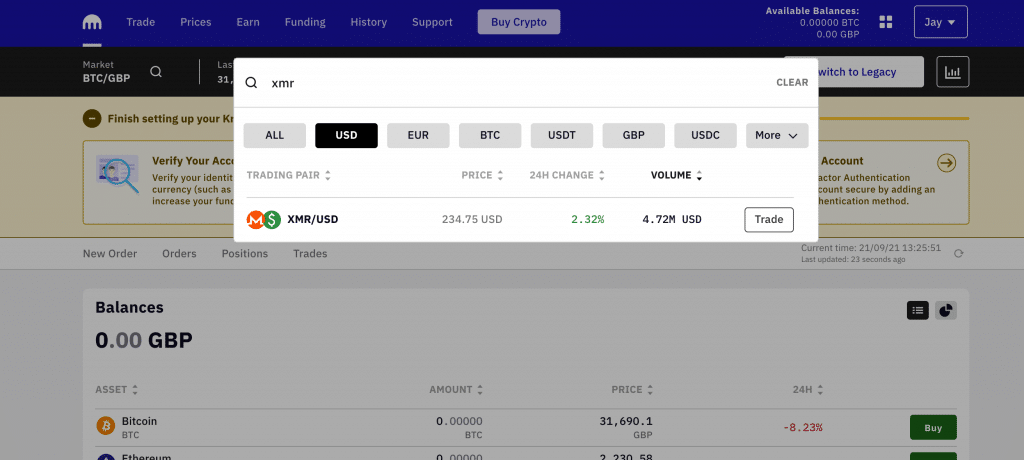Click the BTC/GBP market label

click(106, 78)
